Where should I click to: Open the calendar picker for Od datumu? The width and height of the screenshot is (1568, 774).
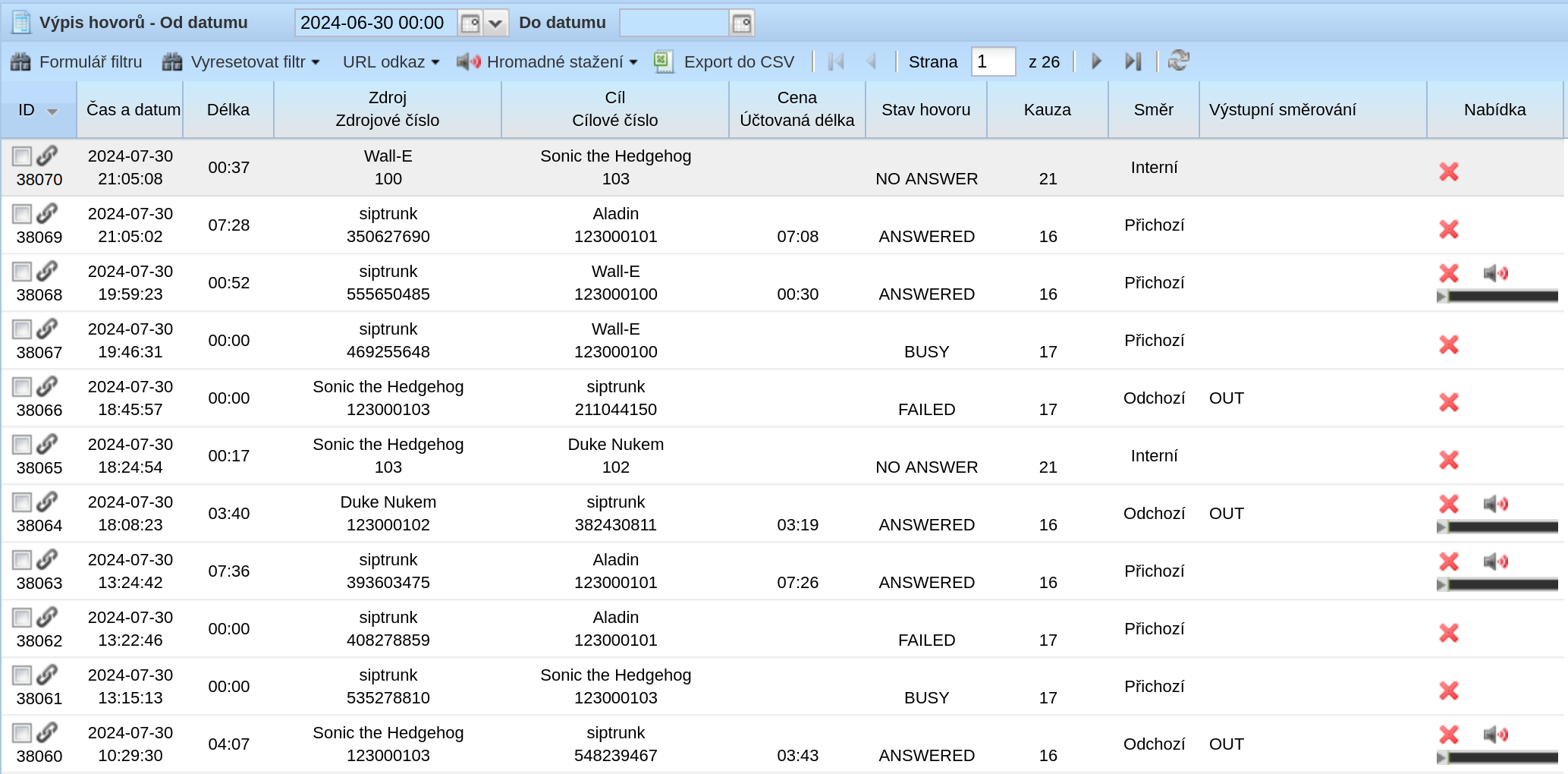coord(470,23)
